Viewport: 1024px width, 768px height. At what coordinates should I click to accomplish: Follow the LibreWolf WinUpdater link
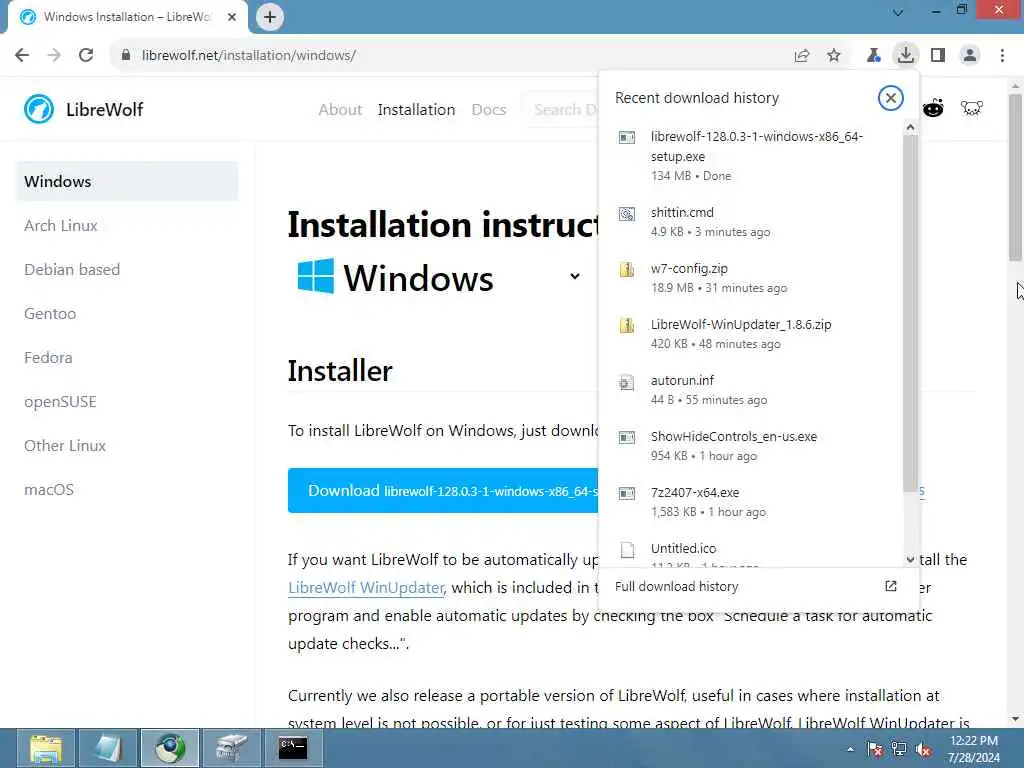point(366,588)
